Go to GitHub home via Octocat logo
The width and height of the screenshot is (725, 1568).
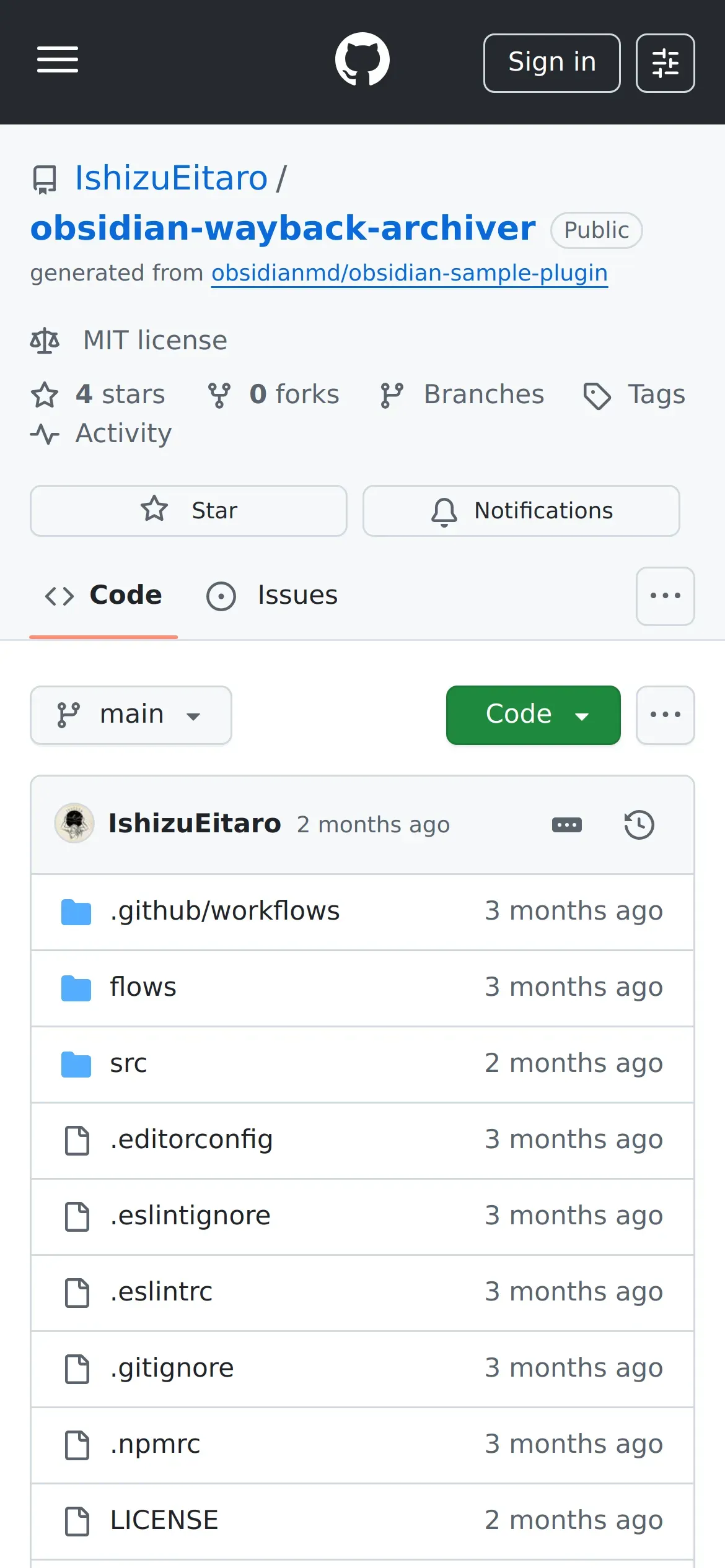362,60
